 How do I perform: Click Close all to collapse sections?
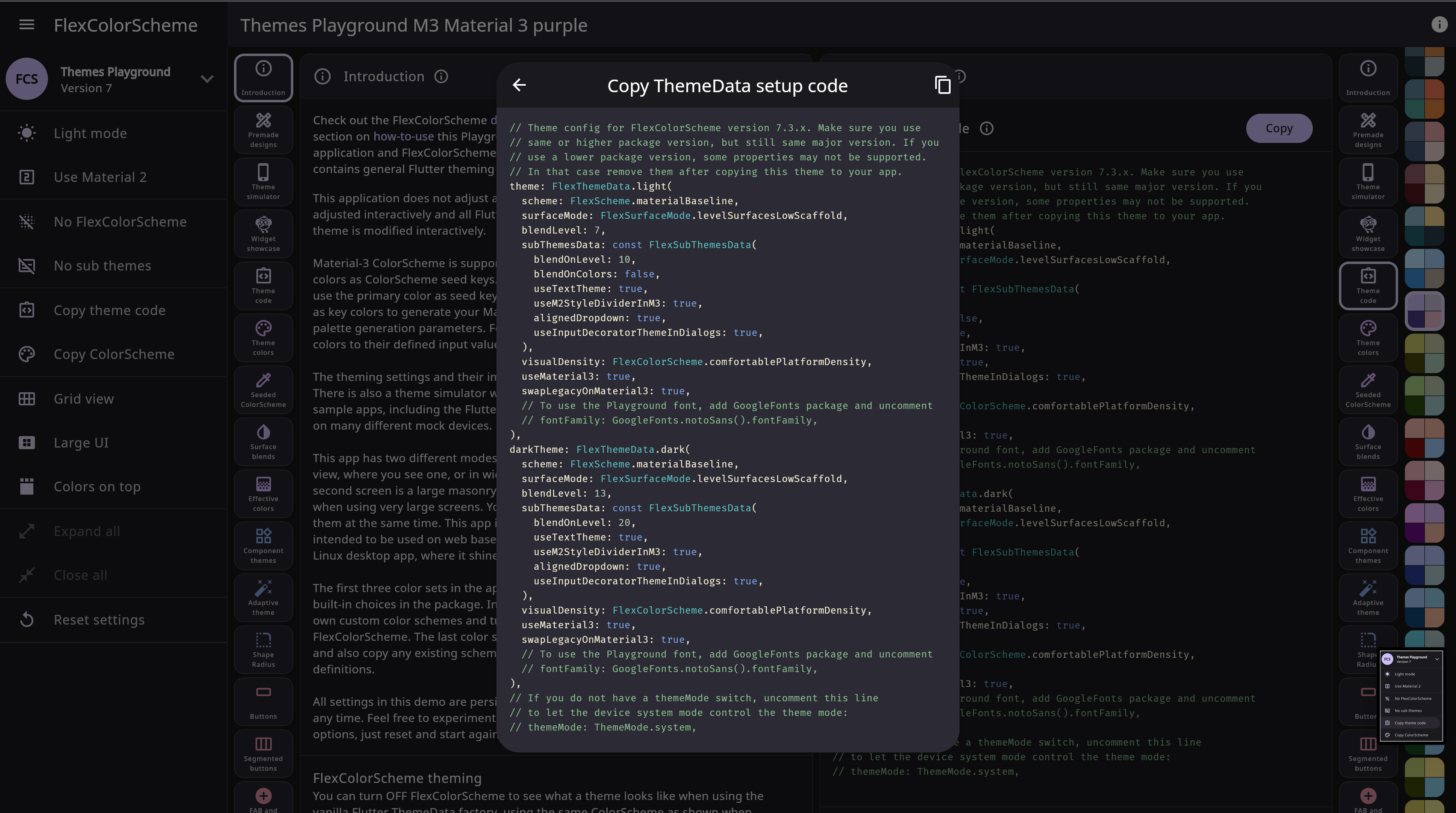point(80,575)
